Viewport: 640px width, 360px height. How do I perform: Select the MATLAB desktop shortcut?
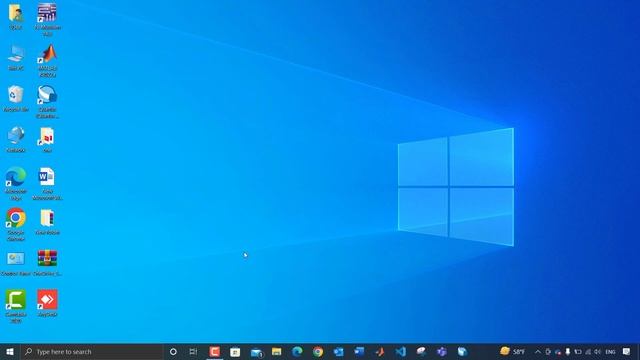pyautogui.click(x=47, y=61)
